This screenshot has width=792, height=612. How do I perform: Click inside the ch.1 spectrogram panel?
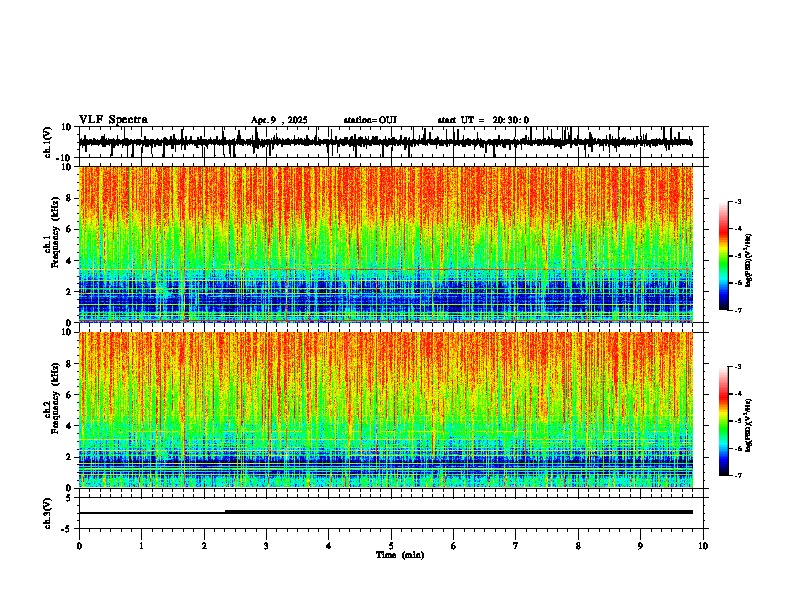tap(385, 244)
